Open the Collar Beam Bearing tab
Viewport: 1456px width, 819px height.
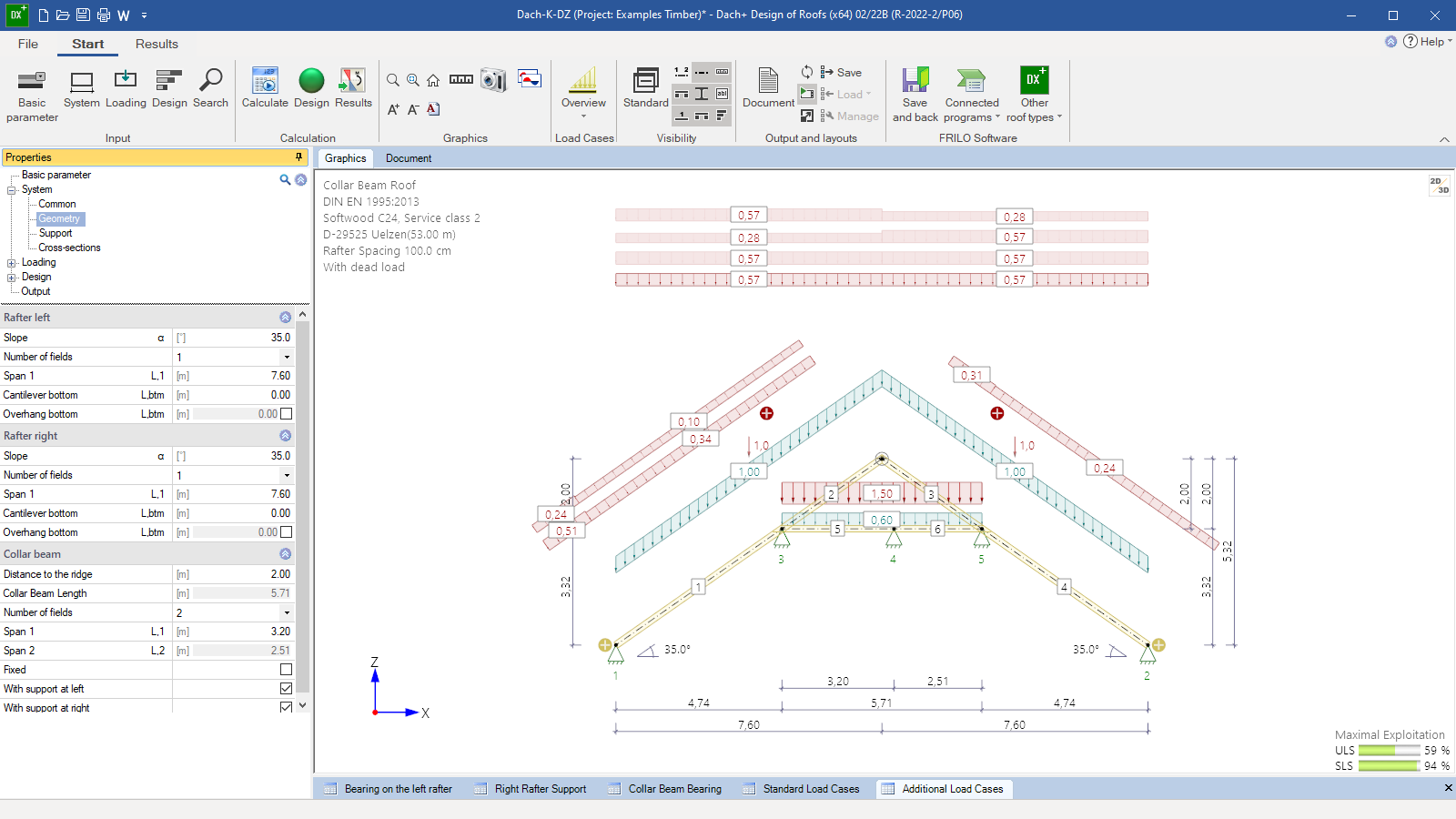pyautogui.click(x=666, y=789)
